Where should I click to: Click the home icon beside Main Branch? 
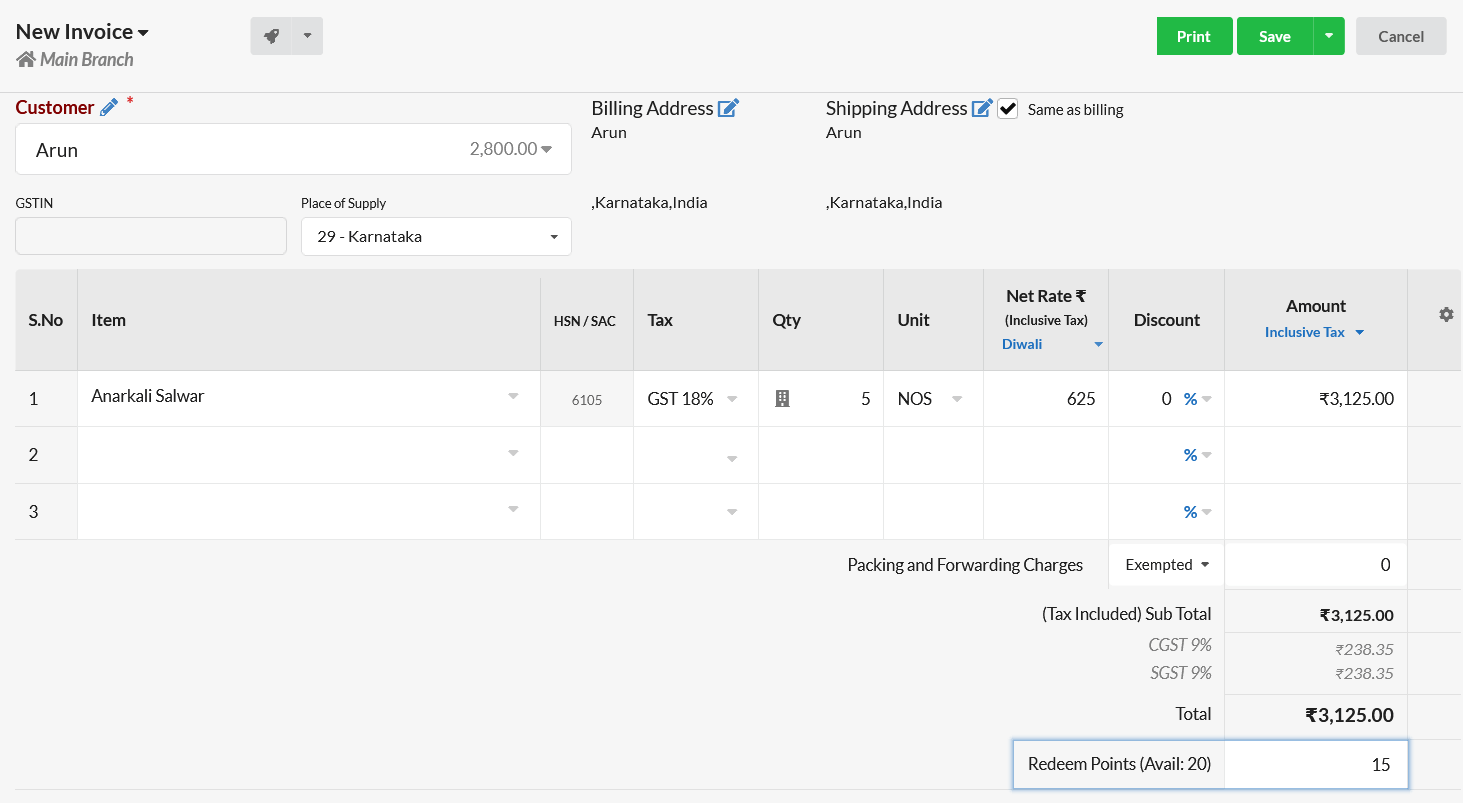26,60
